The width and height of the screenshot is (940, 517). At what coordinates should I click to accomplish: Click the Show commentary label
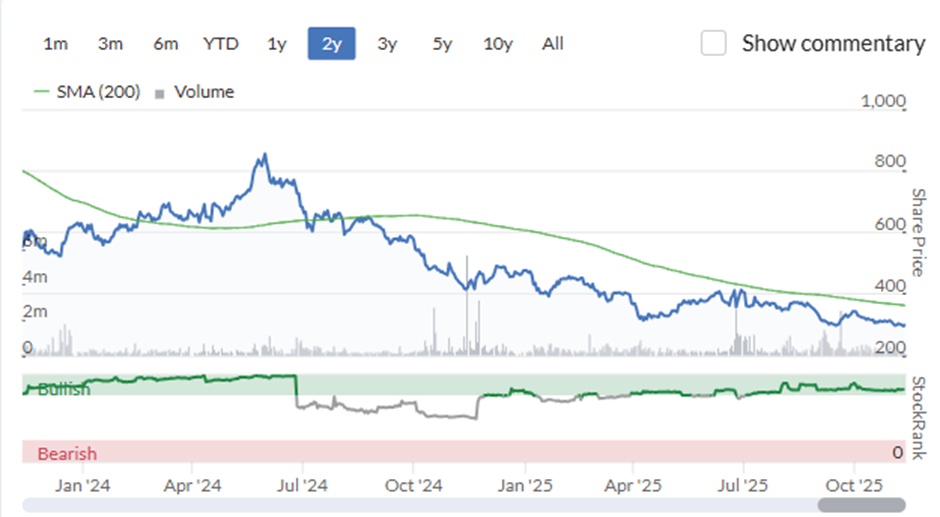[x=833, y=43]
